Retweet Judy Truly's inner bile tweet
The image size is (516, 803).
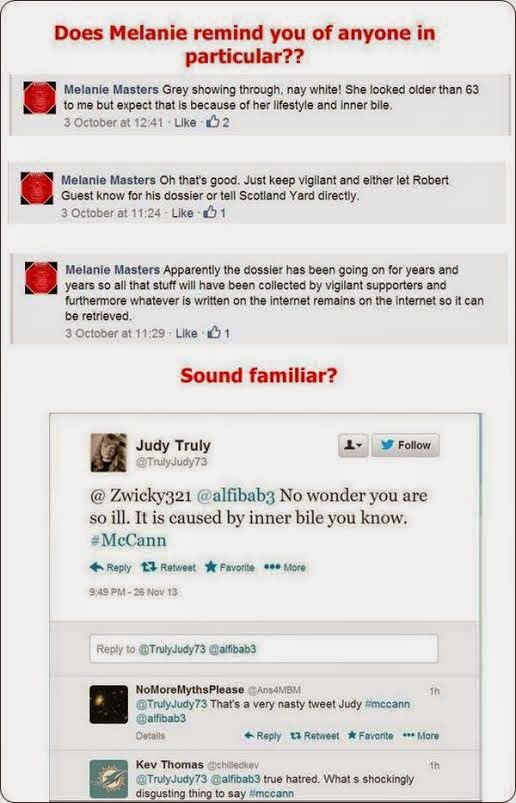(x=168, y=567)
